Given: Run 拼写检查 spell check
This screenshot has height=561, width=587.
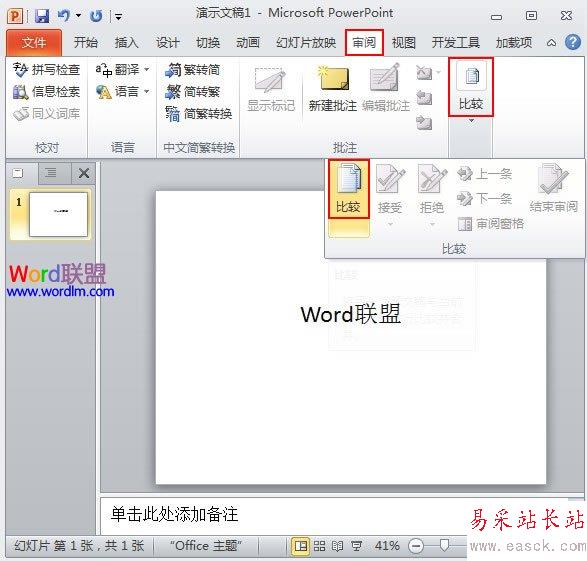Looking at the screenshot, I should [46, 70].
